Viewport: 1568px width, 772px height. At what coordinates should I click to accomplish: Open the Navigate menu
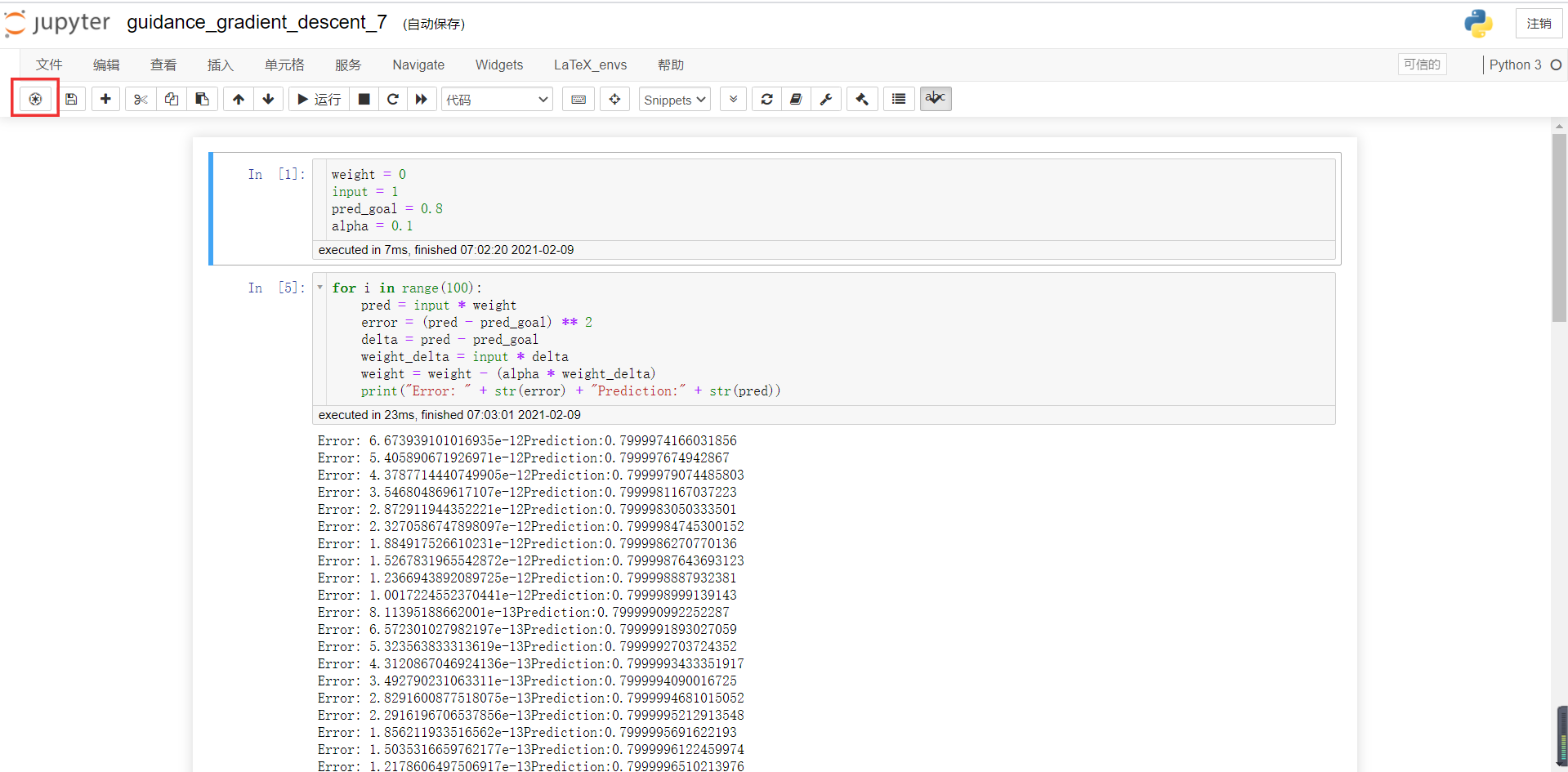[418, 65]
